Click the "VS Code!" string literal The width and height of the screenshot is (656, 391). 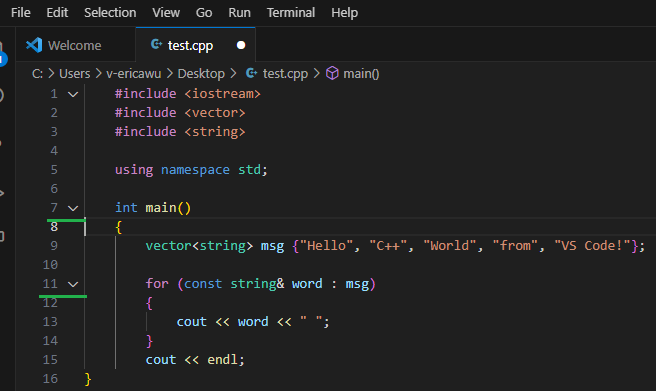pyautogui.click(x=592, y=245)
